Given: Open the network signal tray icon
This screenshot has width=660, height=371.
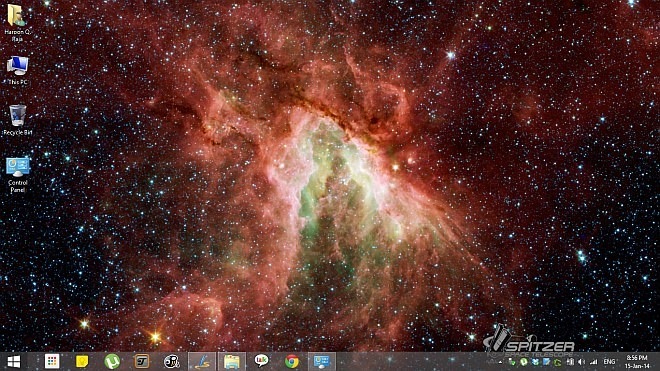Looking at the screenshot, I should click(593, 362).
